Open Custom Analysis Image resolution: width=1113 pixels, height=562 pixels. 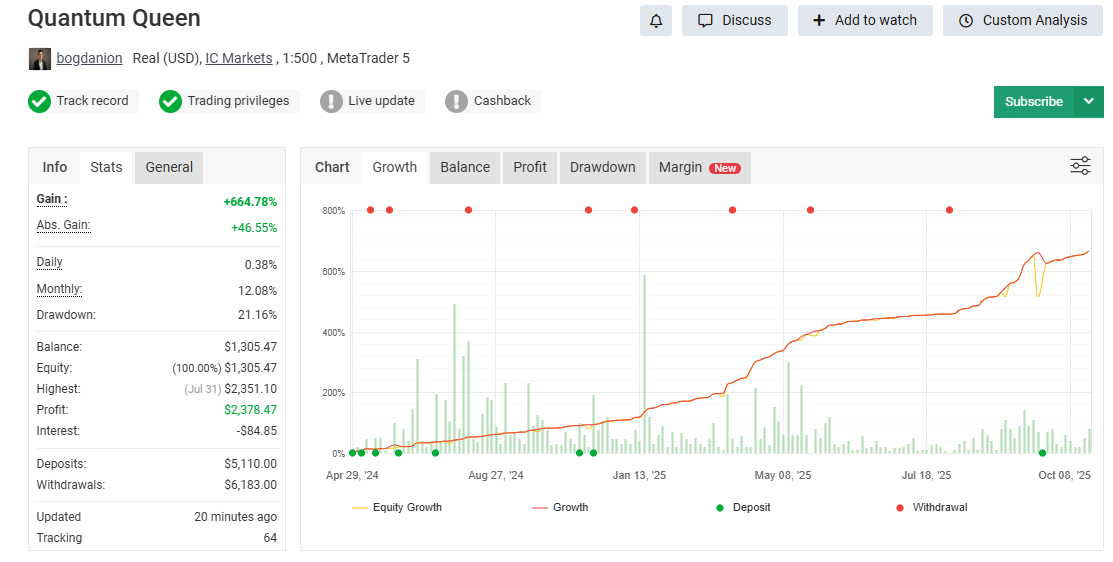click(1022, 21)
